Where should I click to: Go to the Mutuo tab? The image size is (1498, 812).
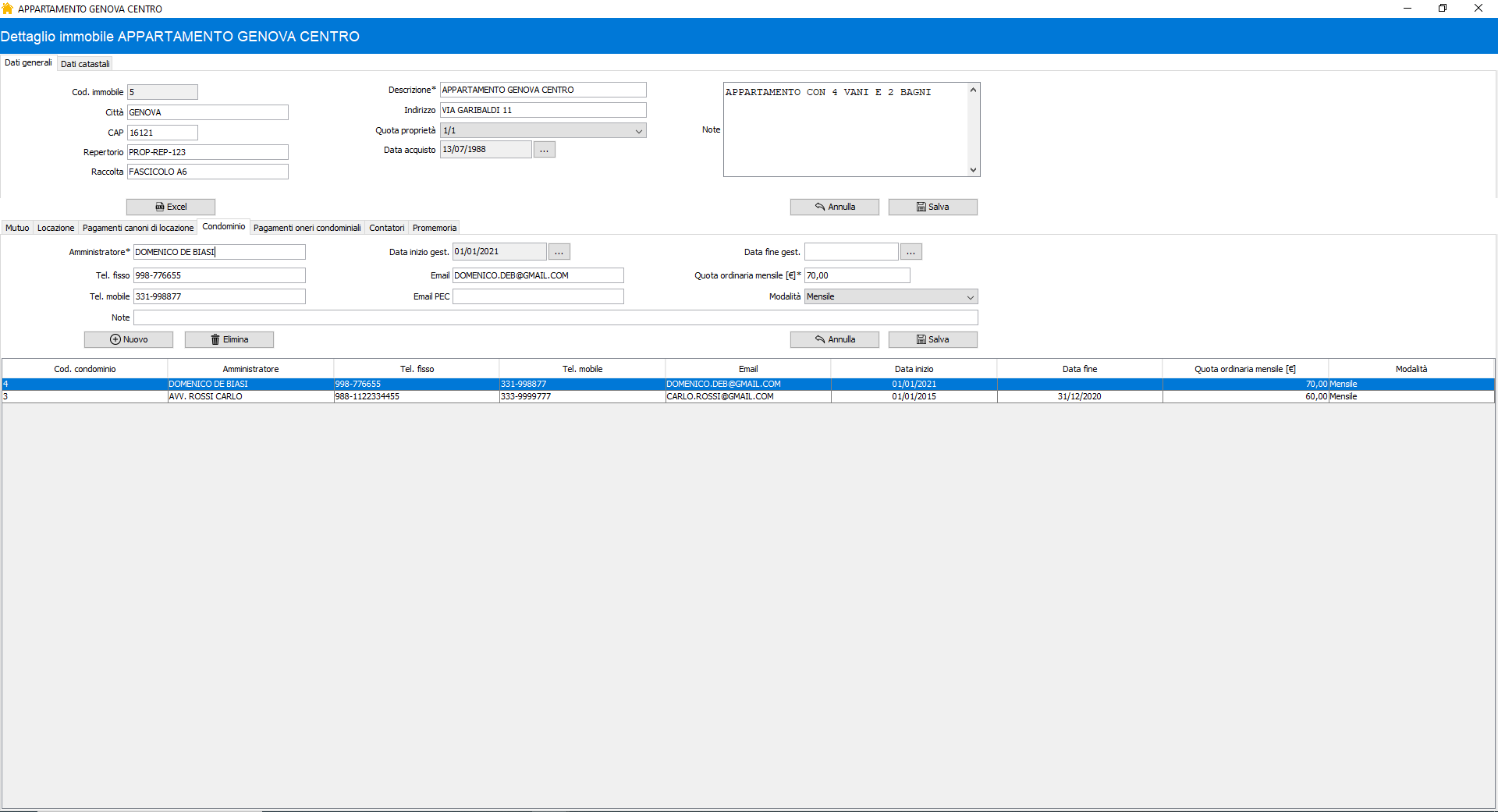coord(17,228)
